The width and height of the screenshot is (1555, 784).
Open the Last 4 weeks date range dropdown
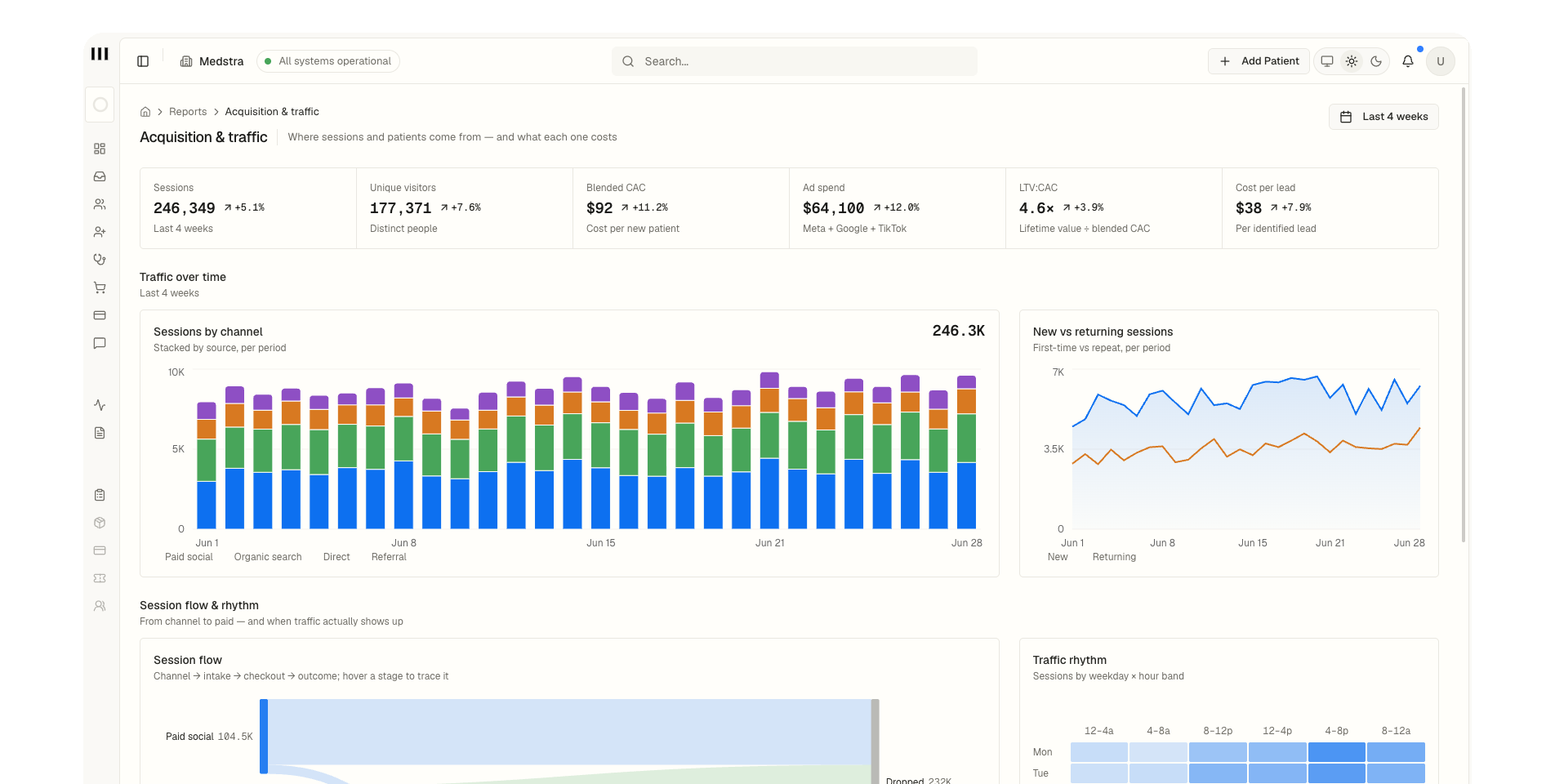[1383, 117]
